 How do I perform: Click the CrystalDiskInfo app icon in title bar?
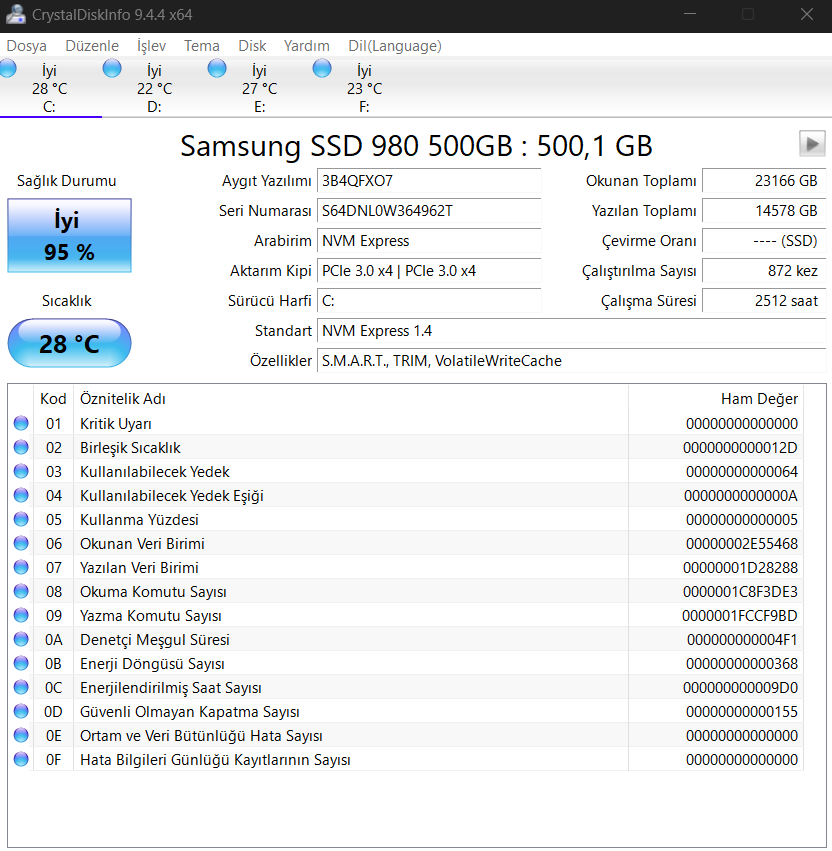(x=15, y=15)
